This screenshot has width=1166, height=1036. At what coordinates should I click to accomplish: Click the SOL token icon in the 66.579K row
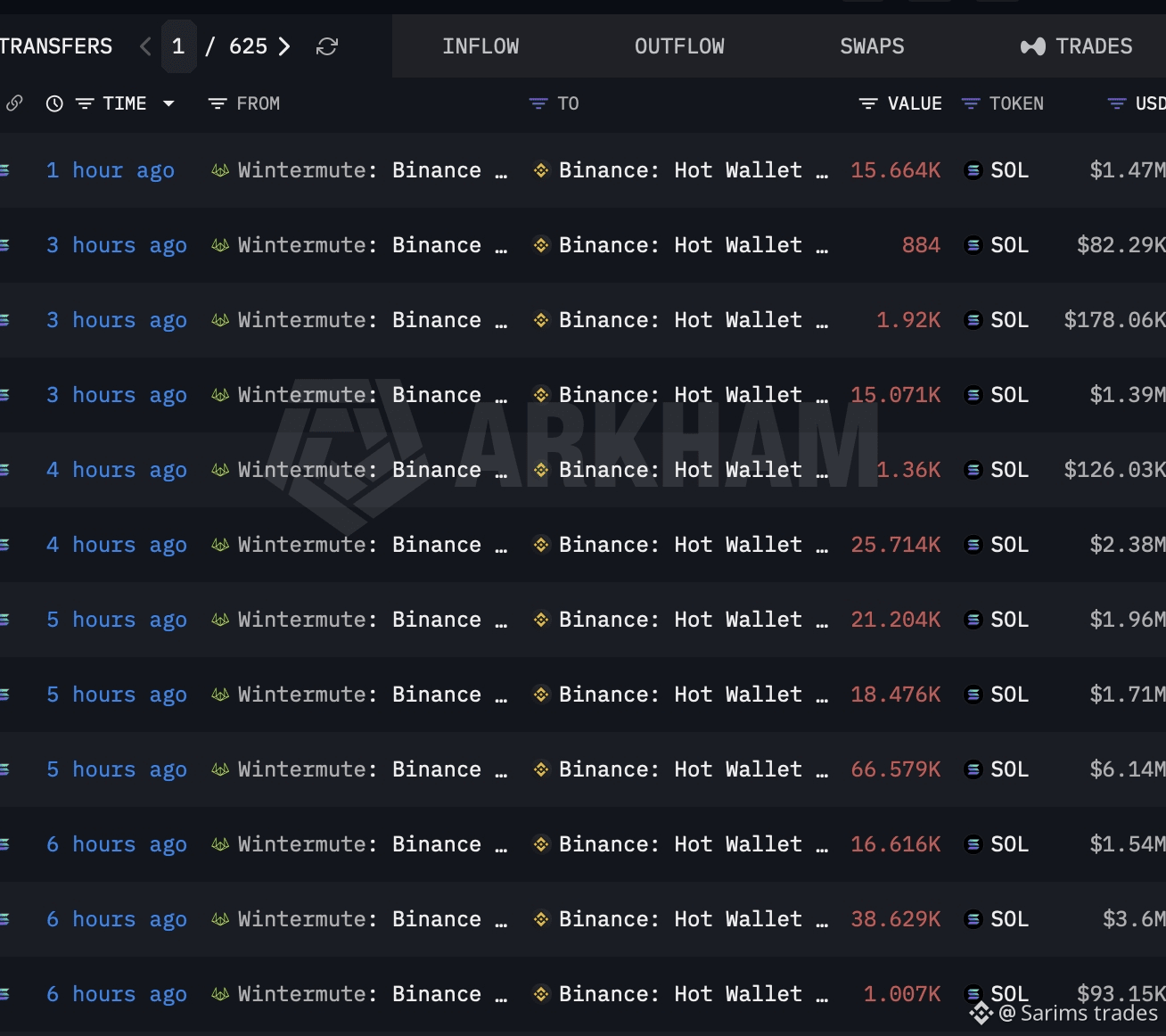tap(973, 769)
